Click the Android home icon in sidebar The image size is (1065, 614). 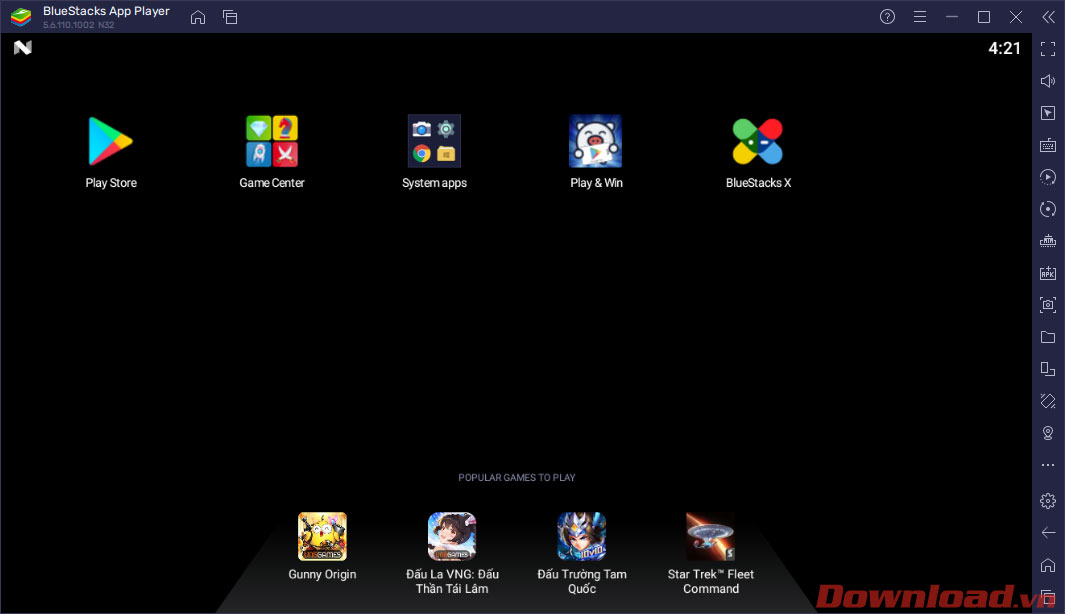coord(1048,564)
